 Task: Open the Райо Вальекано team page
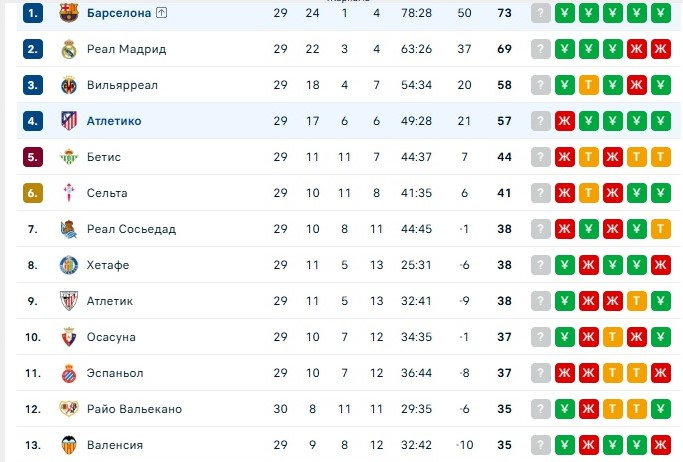point(134,409)
